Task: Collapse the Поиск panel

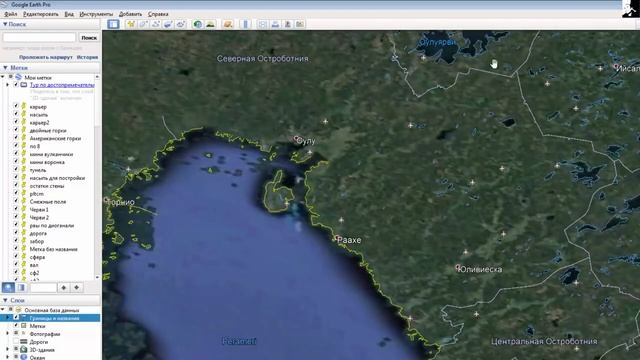Action: [5, 24]
